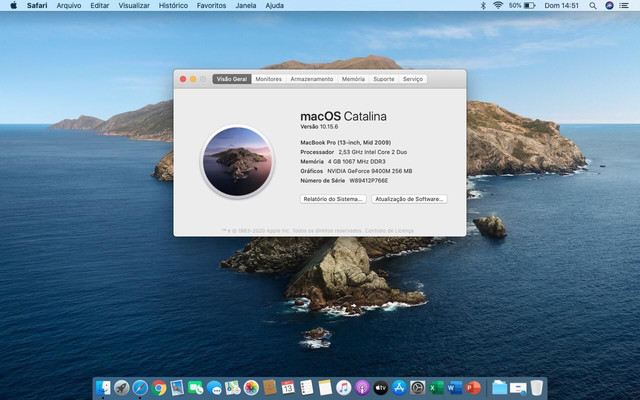Open Messages from the Dock
The width and height of the screenshot is (640, 400).
pos(214,387)
